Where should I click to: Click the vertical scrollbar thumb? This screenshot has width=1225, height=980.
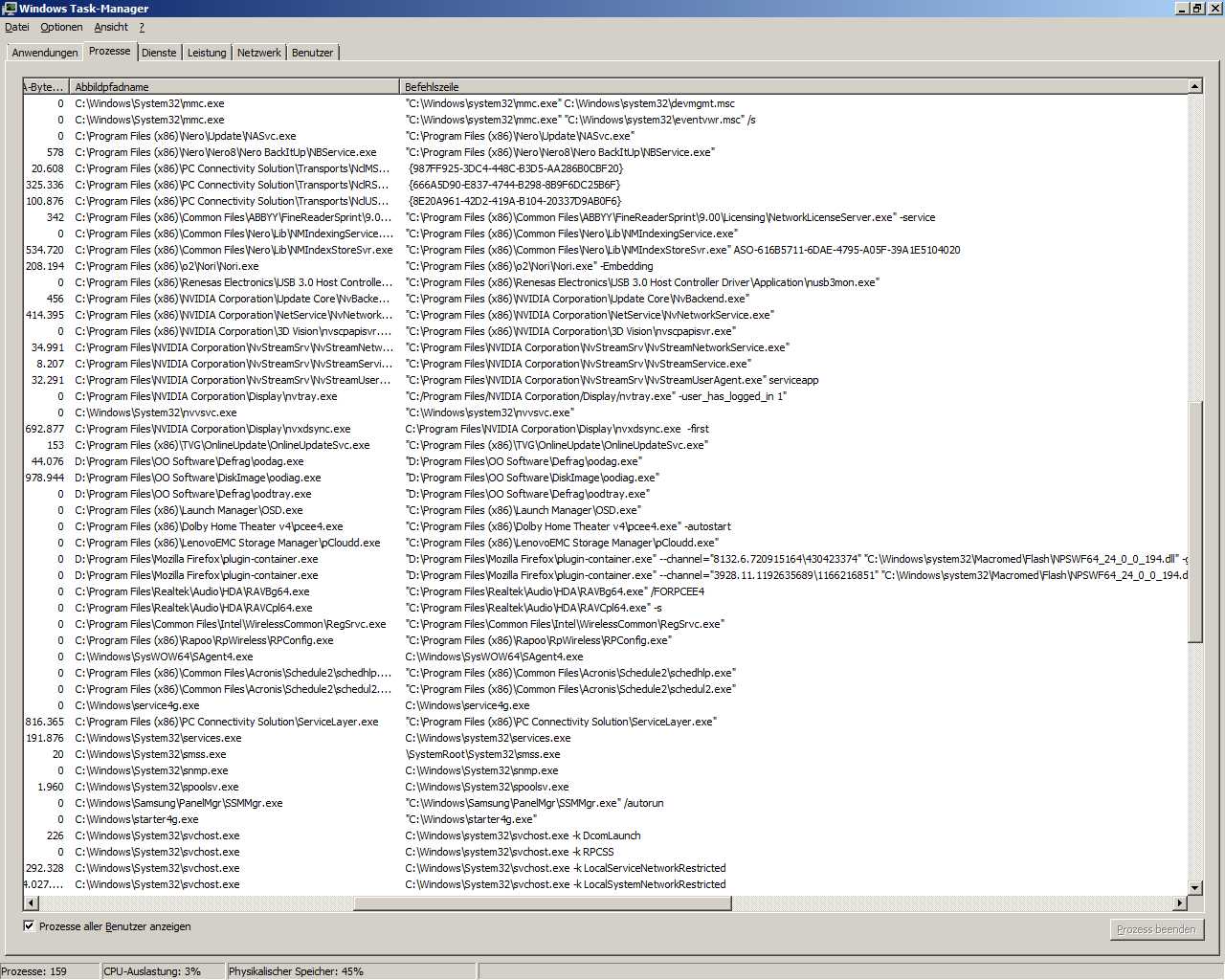click(x=1194, y=523)
